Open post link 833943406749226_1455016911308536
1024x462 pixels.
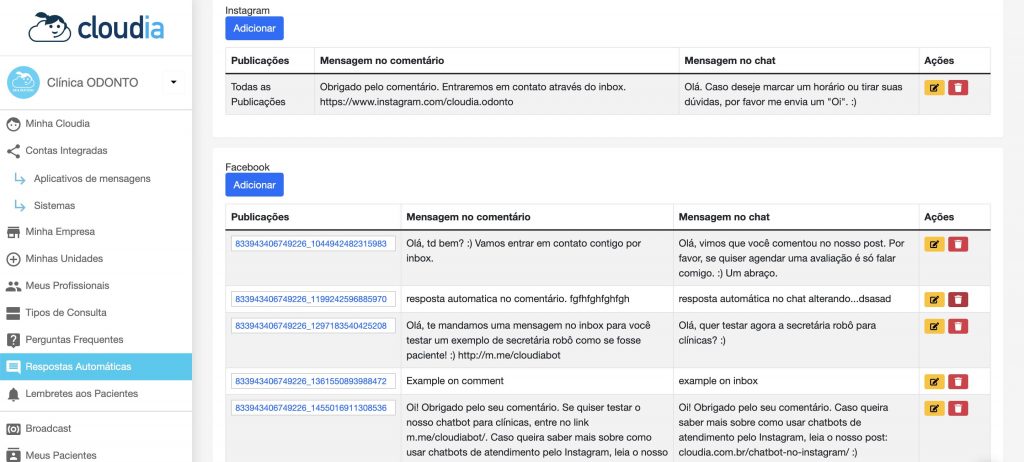click(x=311, y=408)
